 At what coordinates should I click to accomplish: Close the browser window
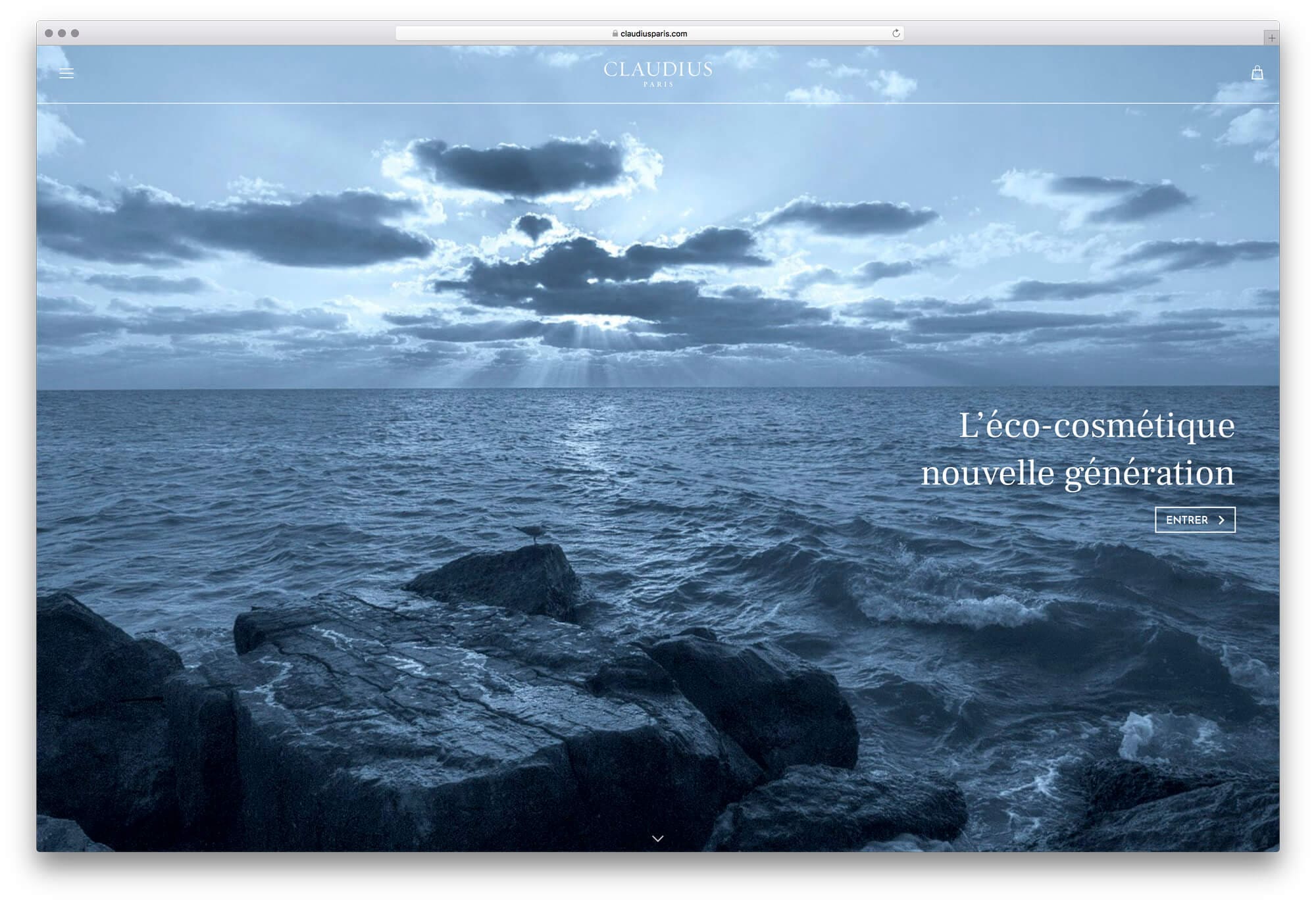tap(49, 33)
